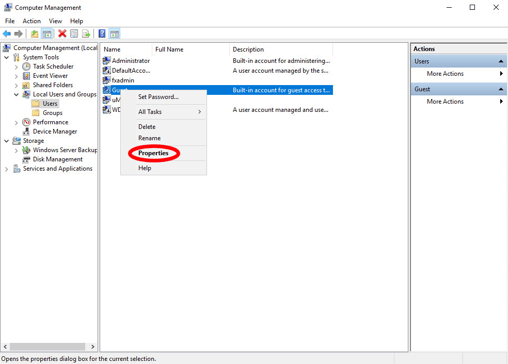Expand Windows Server Backup node
The image size is (508, 364).
16,150
